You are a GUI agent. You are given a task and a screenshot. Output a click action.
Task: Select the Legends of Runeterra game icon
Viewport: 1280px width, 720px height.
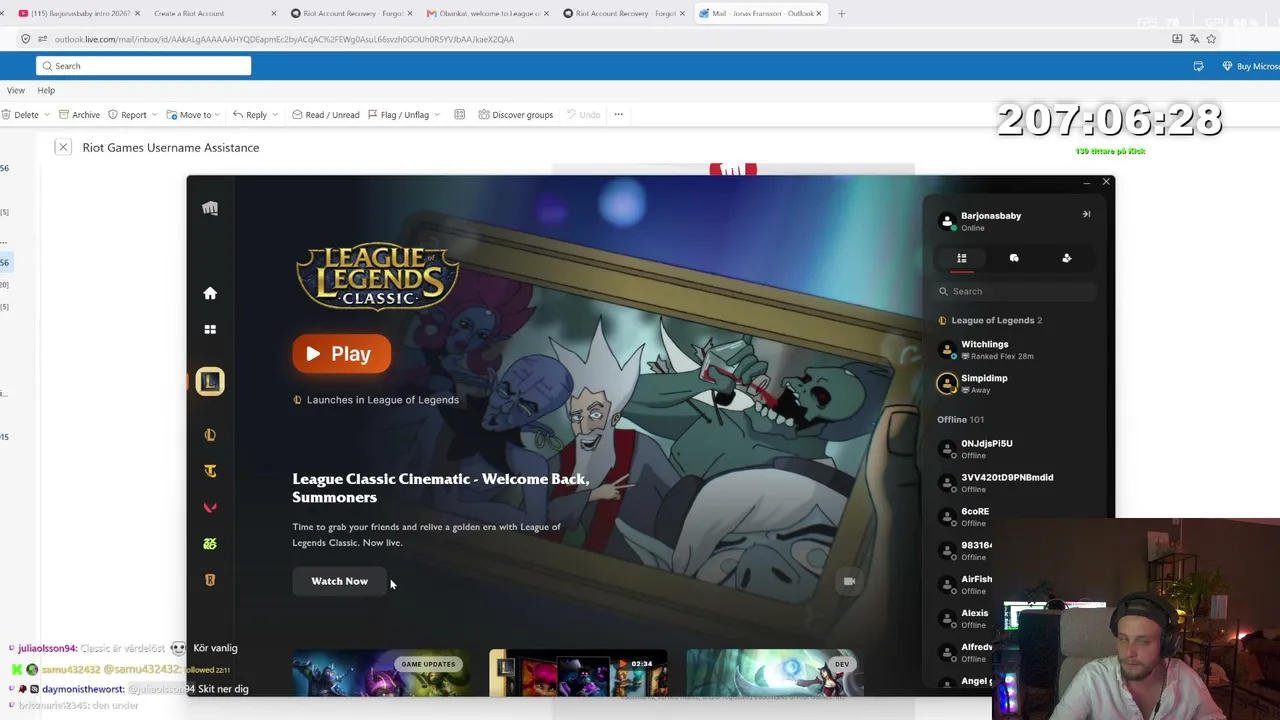(210, 579)
